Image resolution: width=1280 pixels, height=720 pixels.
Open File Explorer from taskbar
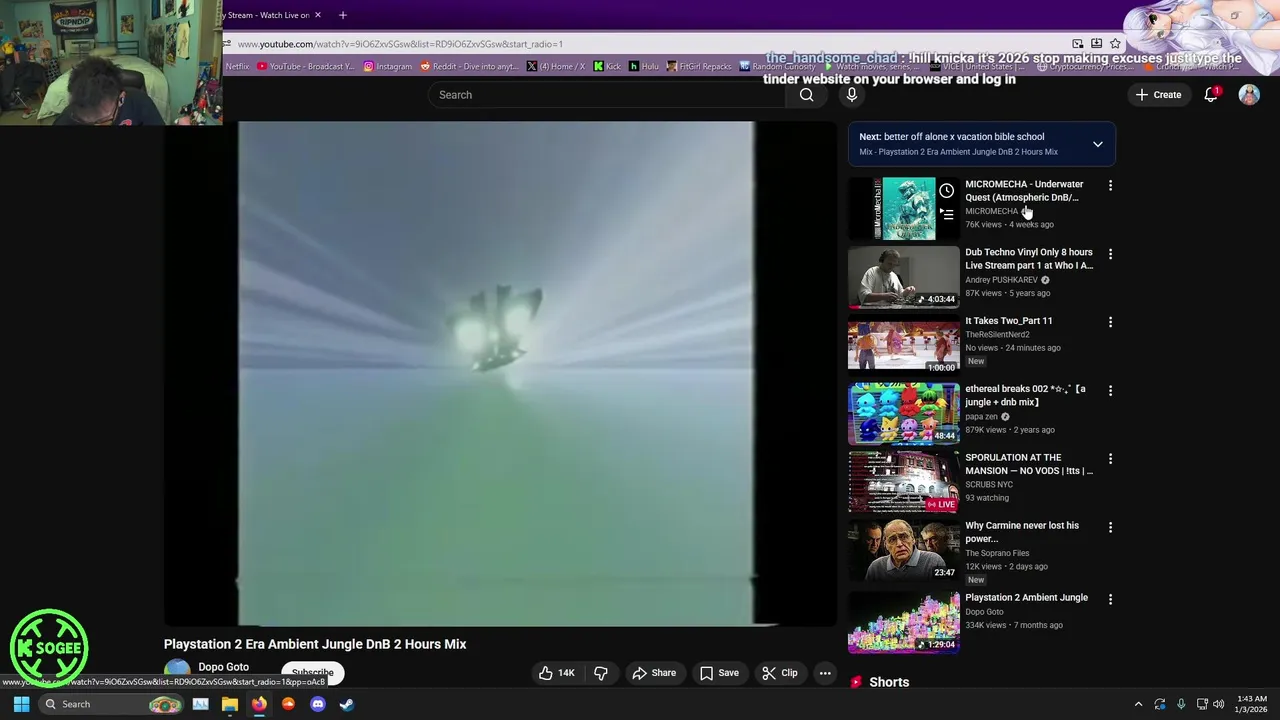(x=229, y=704)
